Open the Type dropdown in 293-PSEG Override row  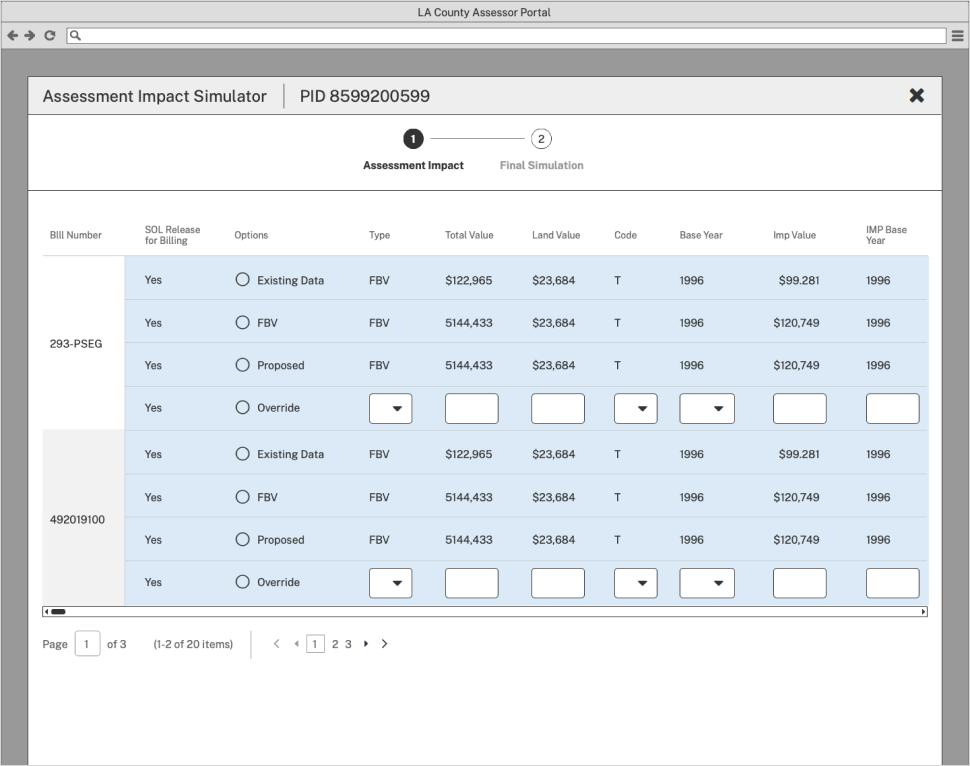pos(390,408)
